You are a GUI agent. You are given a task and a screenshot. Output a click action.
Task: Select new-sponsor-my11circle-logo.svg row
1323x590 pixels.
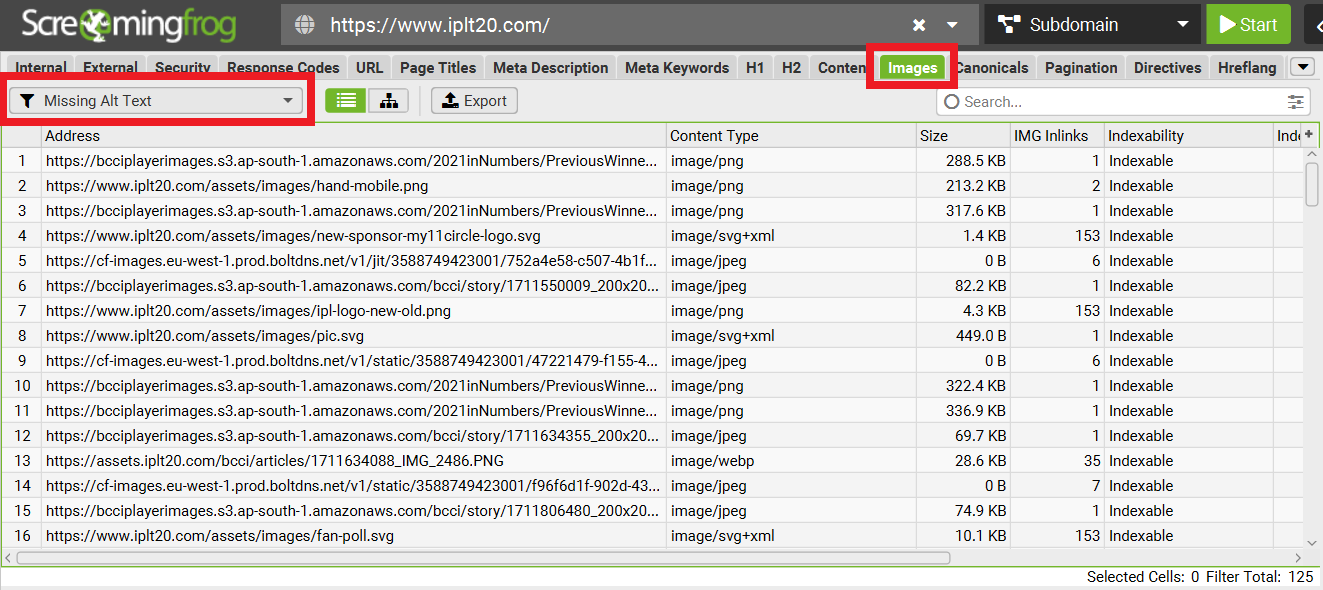tap(354, 236)
